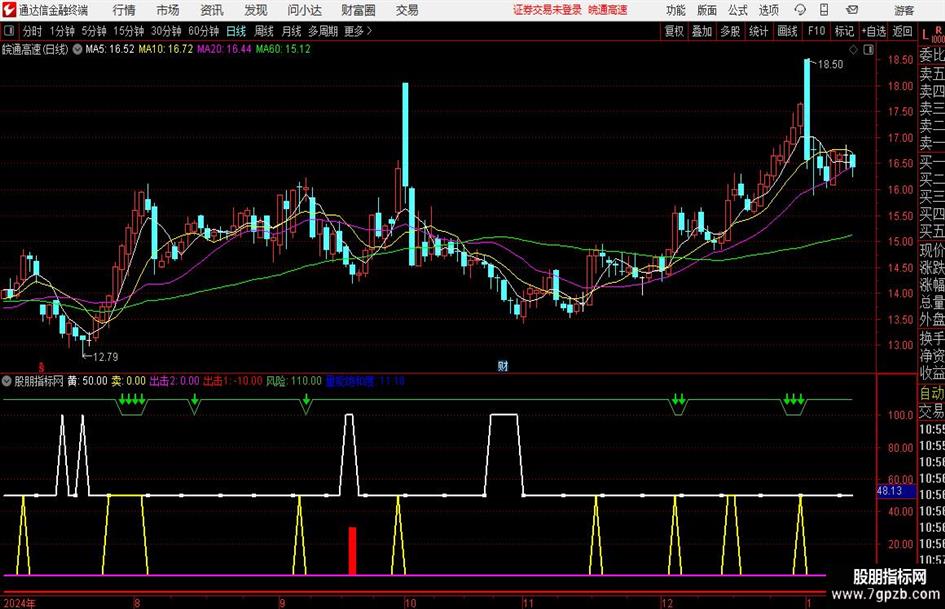945x609 pixels.
Task: Open the 资讯 menu
Action: (x=212, y=10)
